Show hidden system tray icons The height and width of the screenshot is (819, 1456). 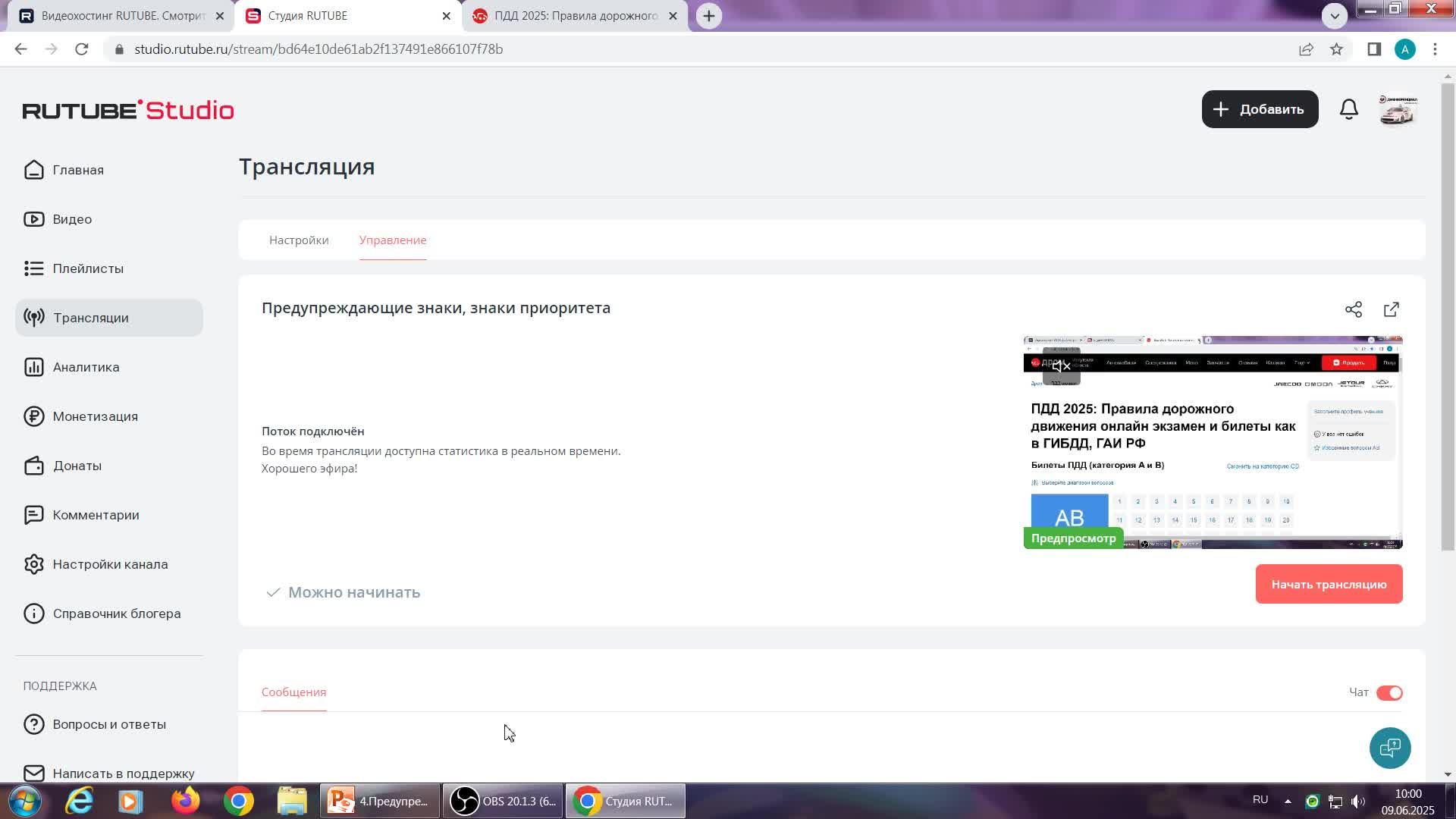[1288, 801]
